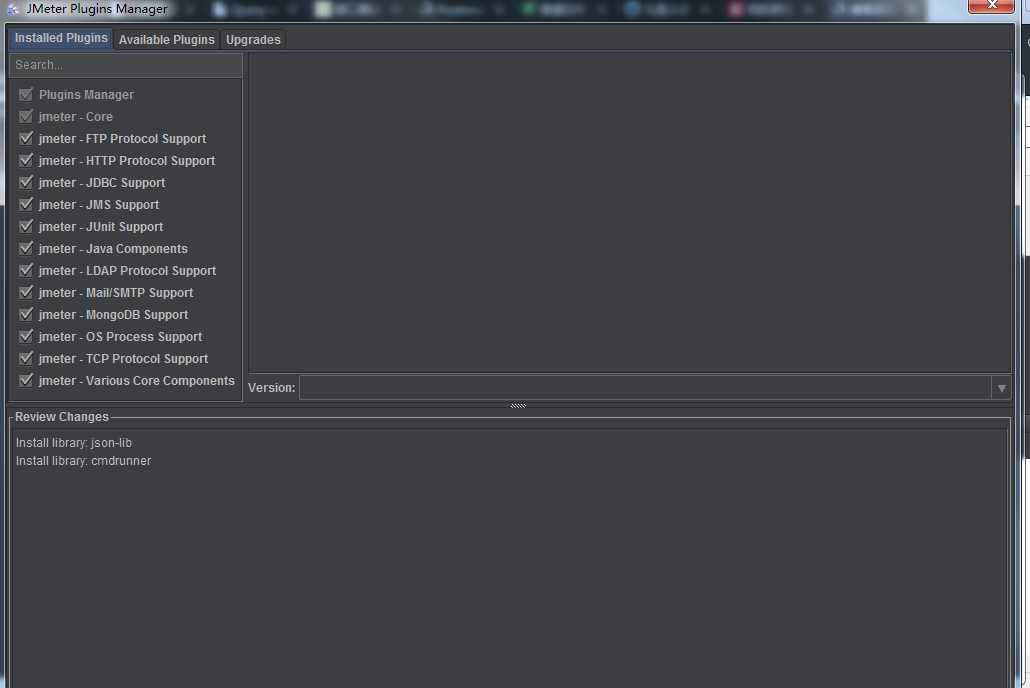The height and width of the screenshot is (688, 1030).
Task: Select jmeter - JDBC Support label
Action: [102, 183]
